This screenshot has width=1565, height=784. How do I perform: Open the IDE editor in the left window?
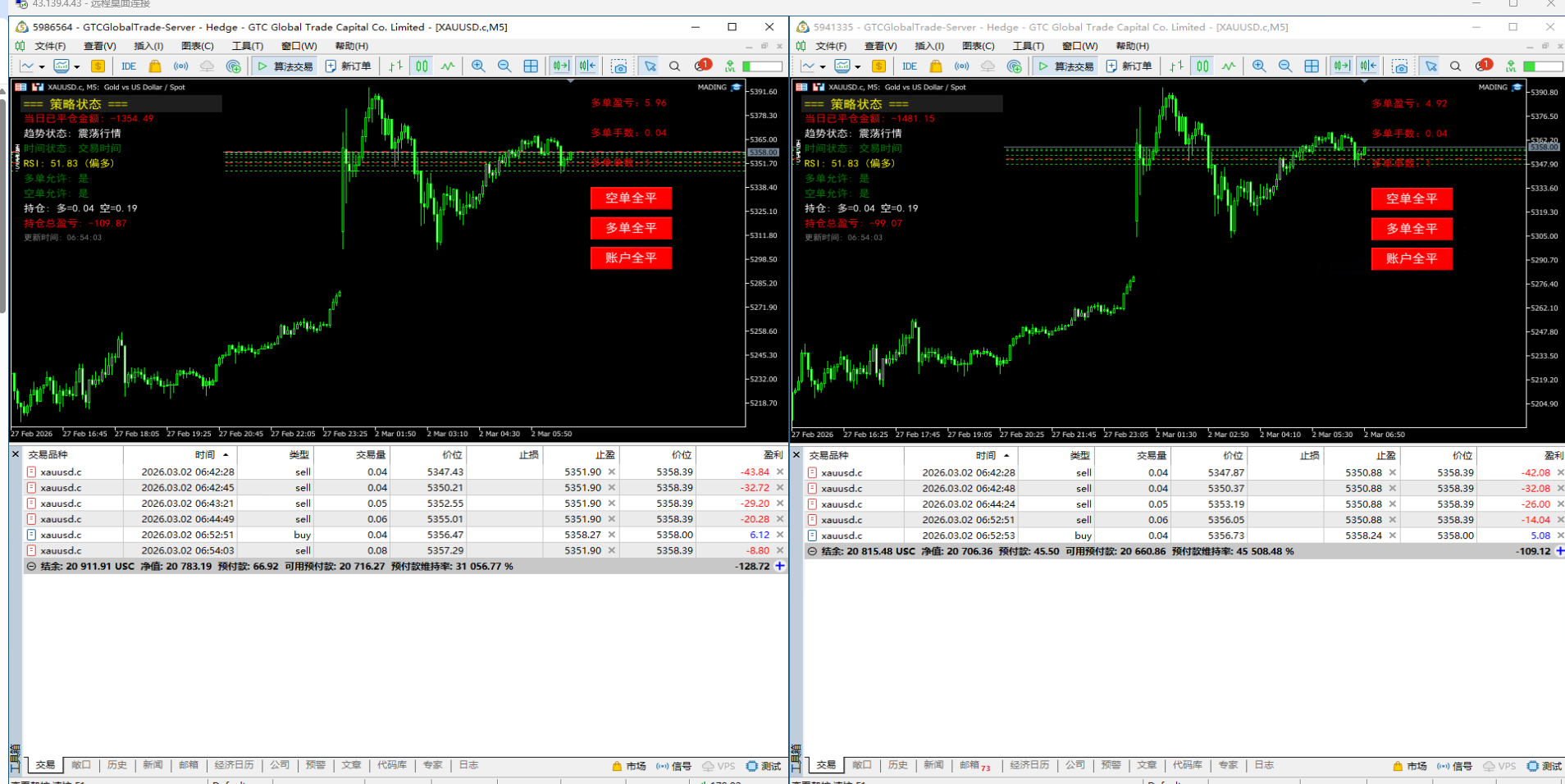(129, 66)
